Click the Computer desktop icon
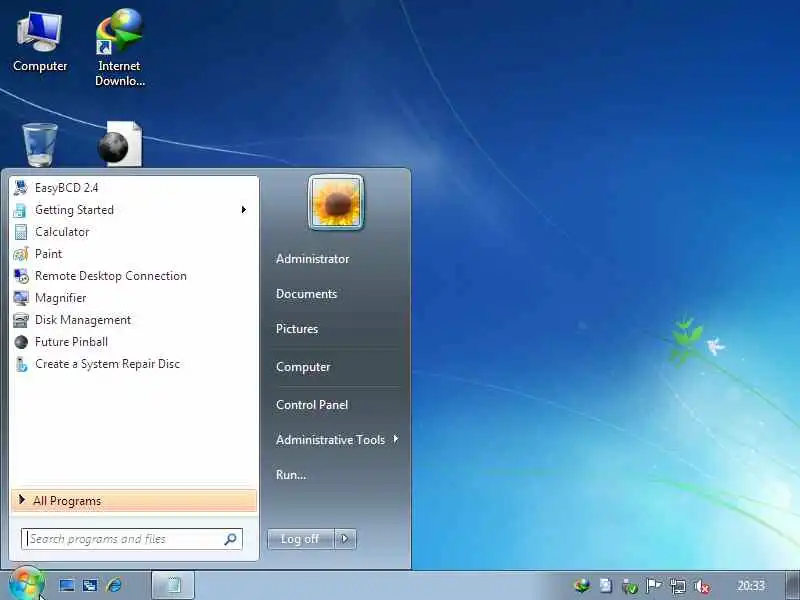The width and height of the screenshot is (800, 600). tap(40, 42)
